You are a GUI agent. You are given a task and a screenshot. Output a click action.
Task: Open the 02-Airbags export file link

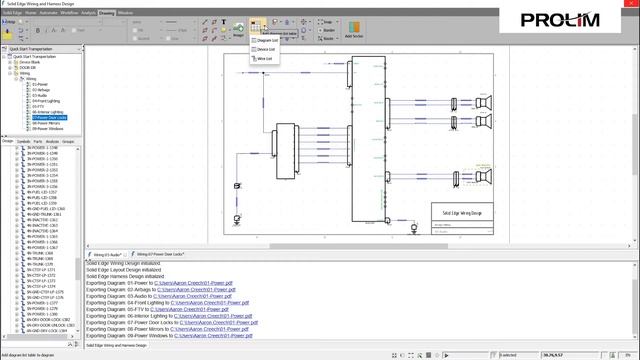pos(196,289)
